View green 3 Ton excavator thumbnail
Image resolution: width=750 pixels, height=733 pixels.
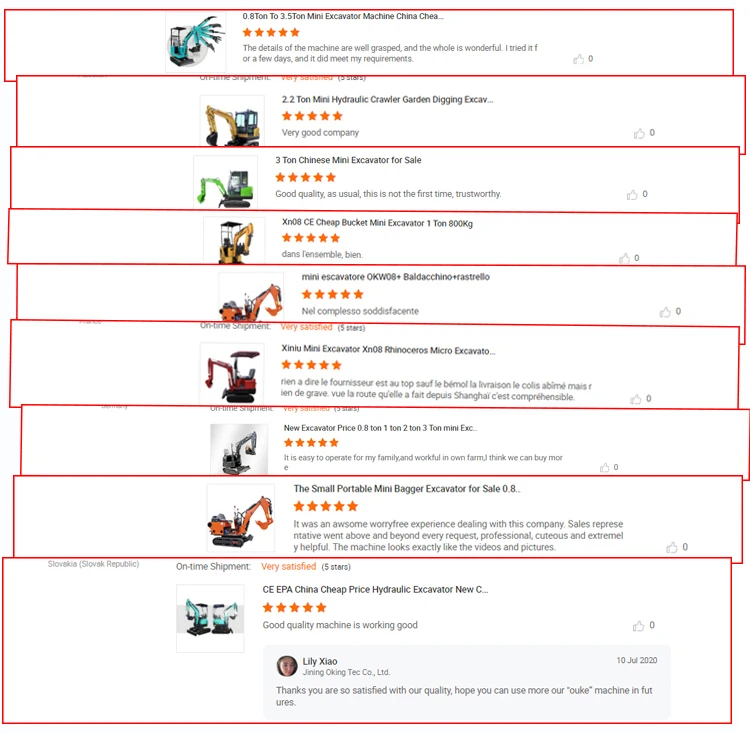(225, 182)
